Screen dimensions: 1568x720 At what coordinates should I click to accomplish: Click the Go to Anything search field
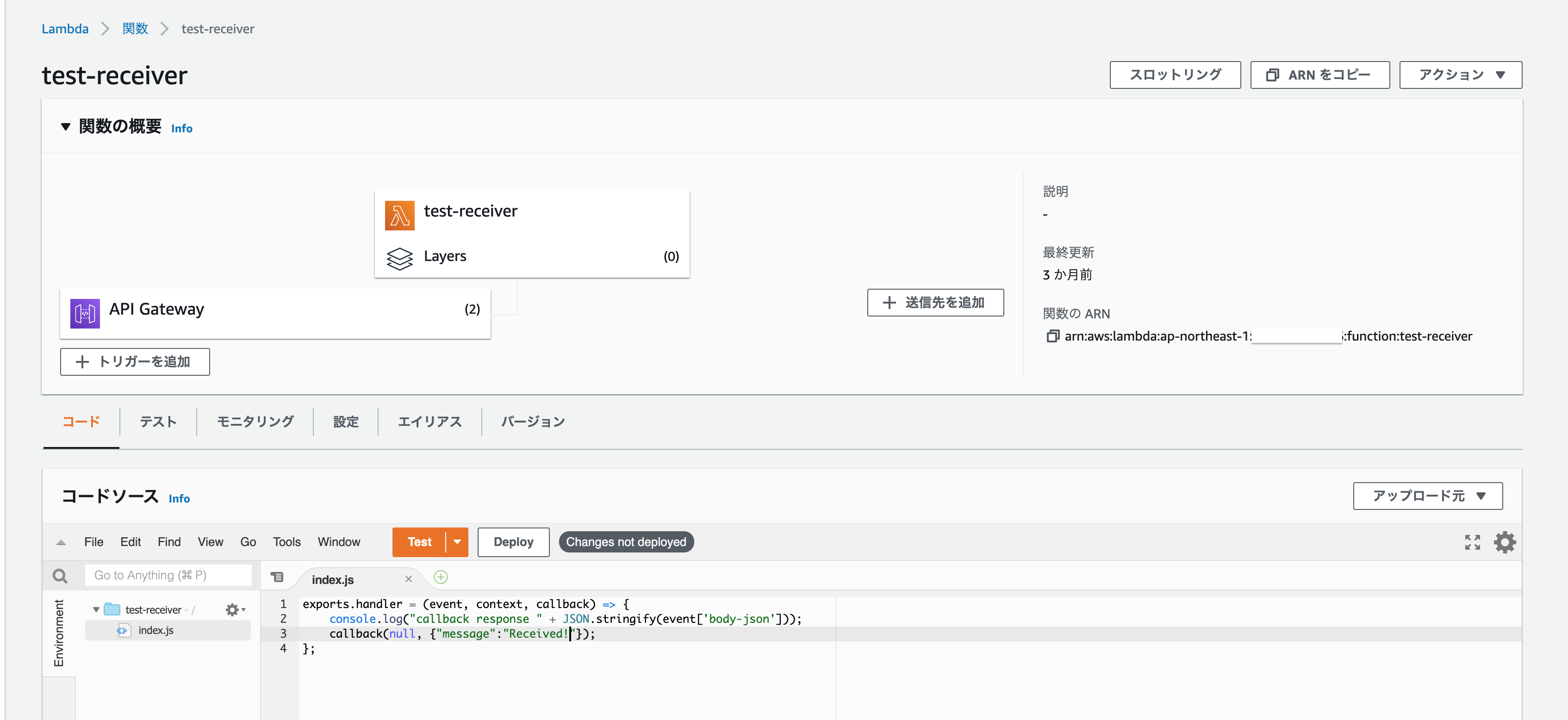coord(168,575)
